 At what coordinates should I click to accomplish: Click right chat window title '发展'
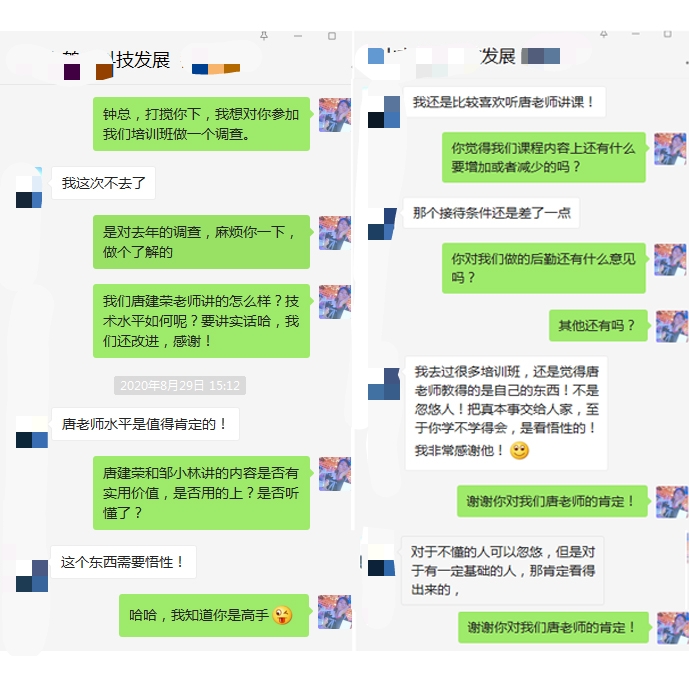tap(497, 57)
